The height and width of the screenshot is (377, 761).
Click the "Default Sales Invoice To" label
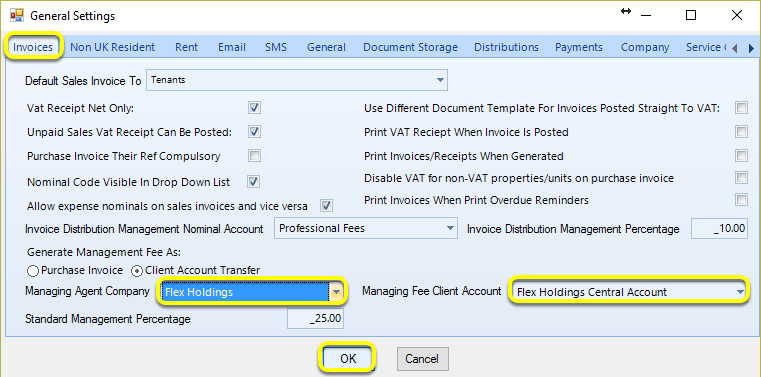click(83, 81)
